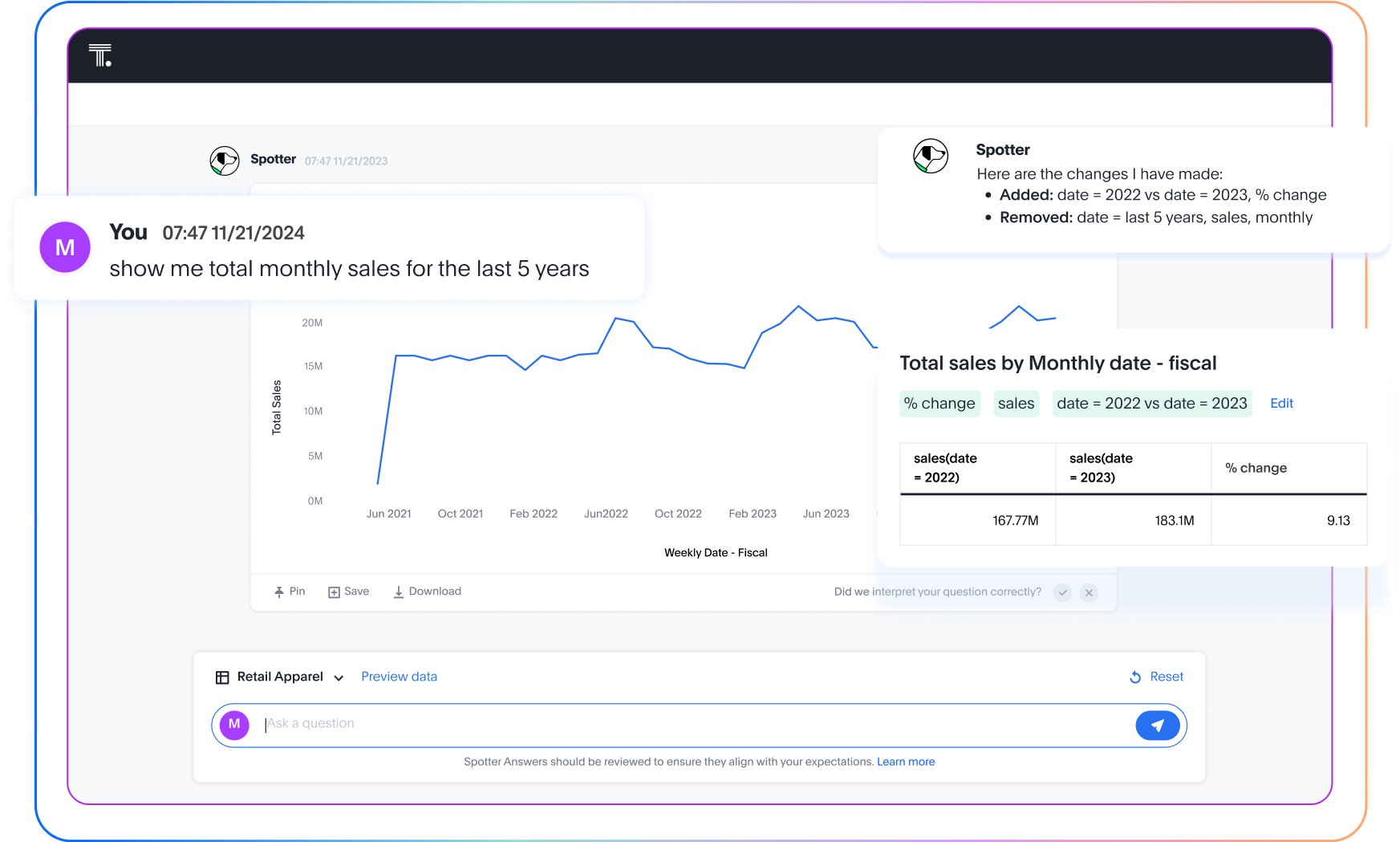Open the Spotter response header message

click(1003, 150)
